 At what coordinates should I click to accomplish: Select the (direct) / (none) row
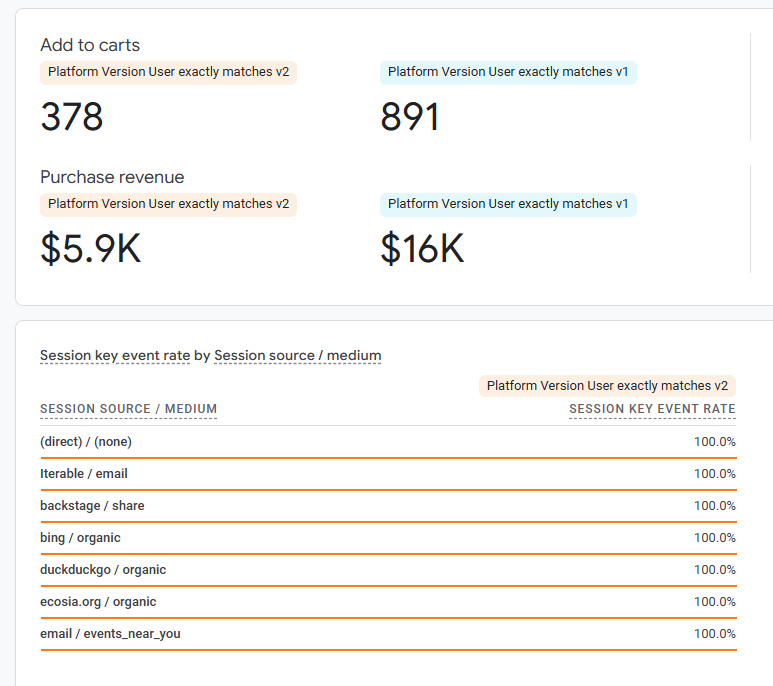tap(388, 442)
